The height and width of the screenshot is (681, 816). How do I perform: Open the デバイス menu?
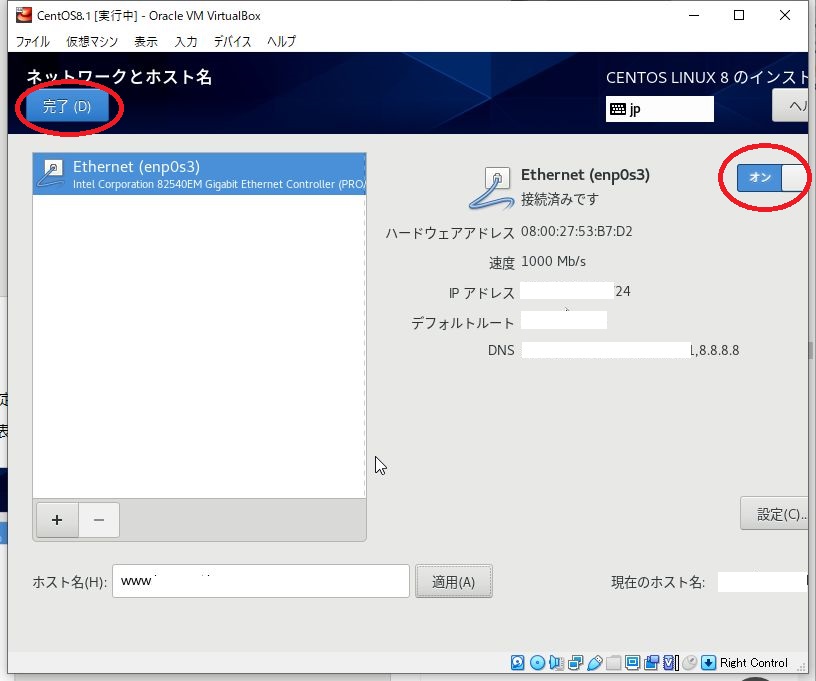click(232, 41)
